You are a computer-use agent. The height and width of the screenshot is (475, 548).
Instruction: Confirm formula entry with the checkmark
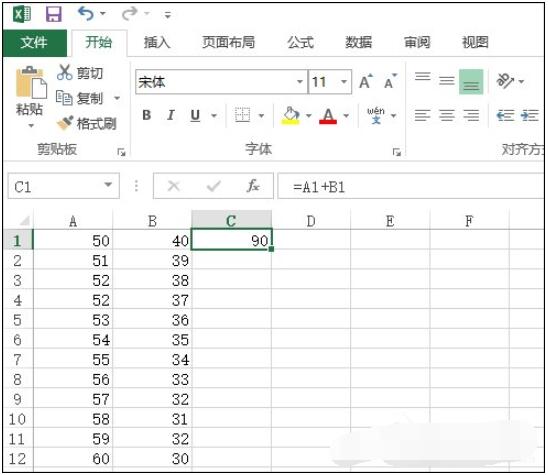(214, 186)
